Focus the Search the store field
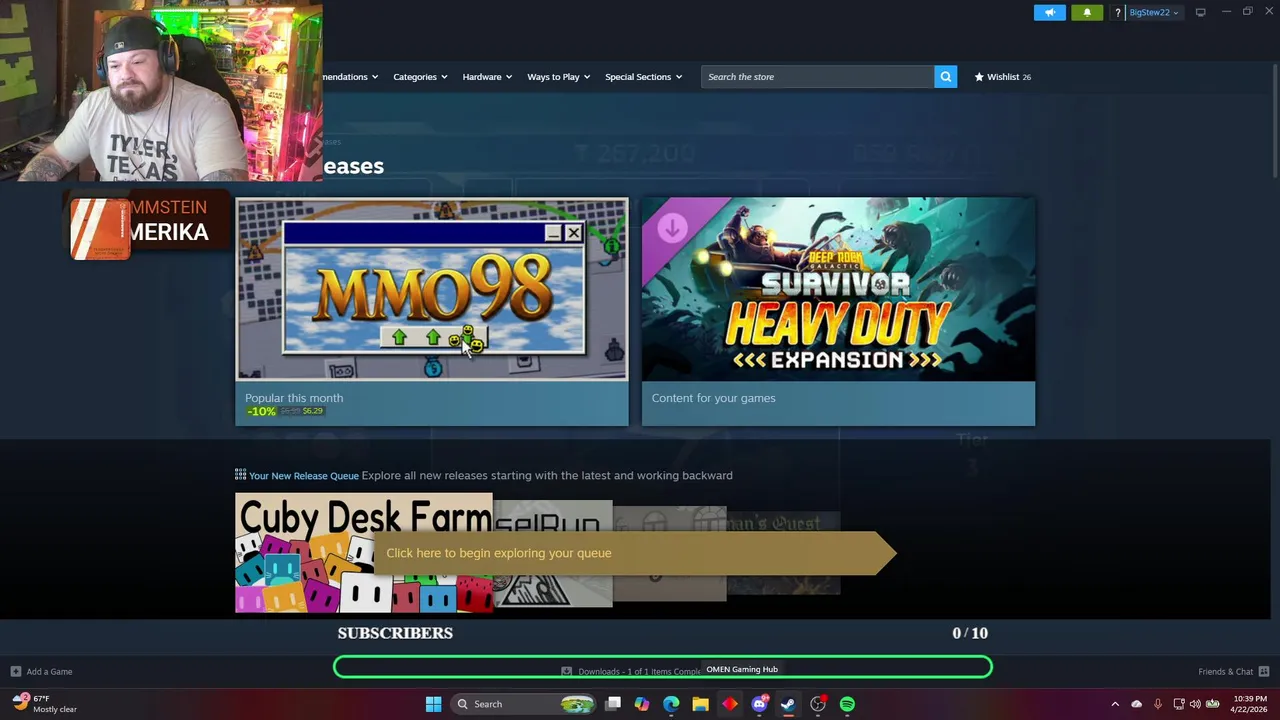This screenshot has width=1280, height=720. (817, 77)
